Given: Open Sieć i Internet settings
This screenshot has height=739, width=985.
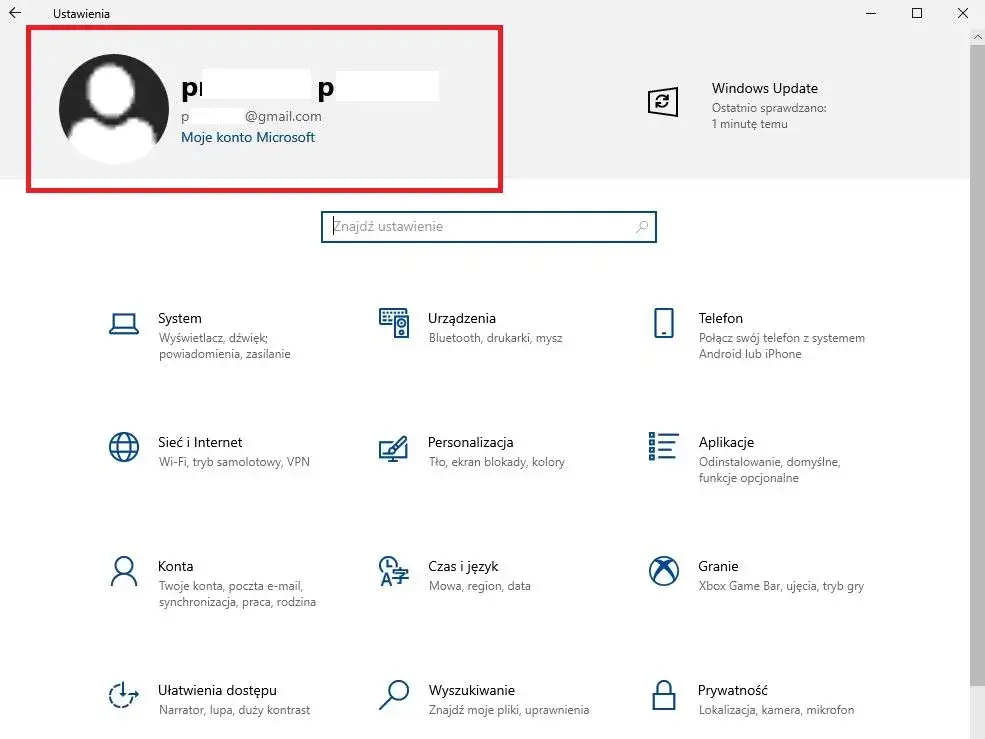Looking at the screenshot, I should tap(200, 443).
